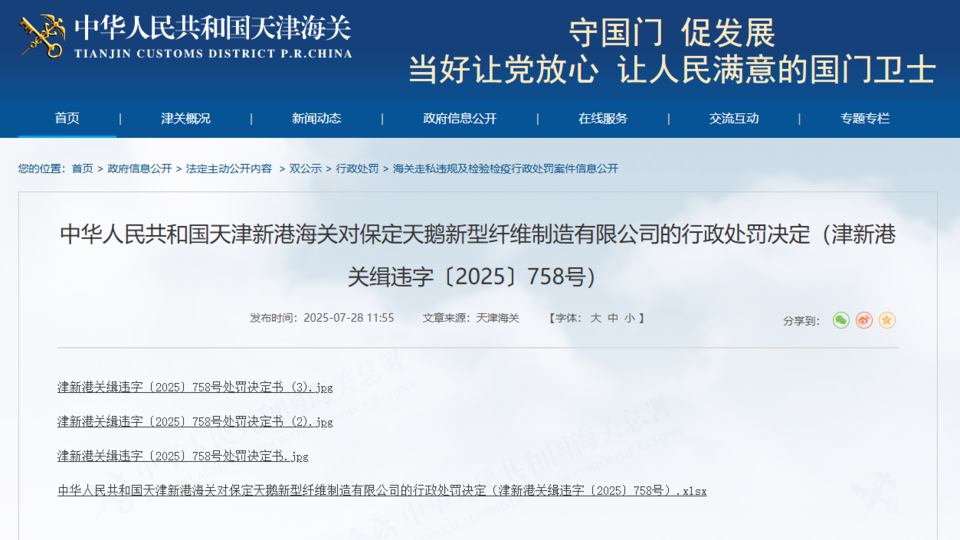Click the slogan 守国门 促发展
The width and height of the screenshot is (960, 540).
click(672, 32)
